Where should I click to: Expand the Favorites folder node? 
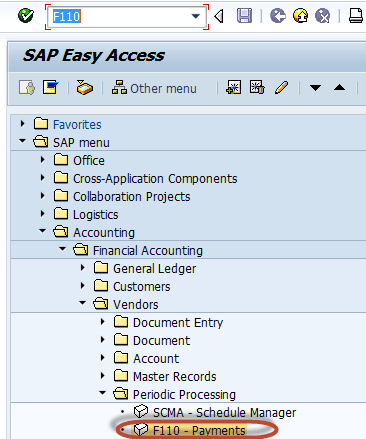[23, 124]
